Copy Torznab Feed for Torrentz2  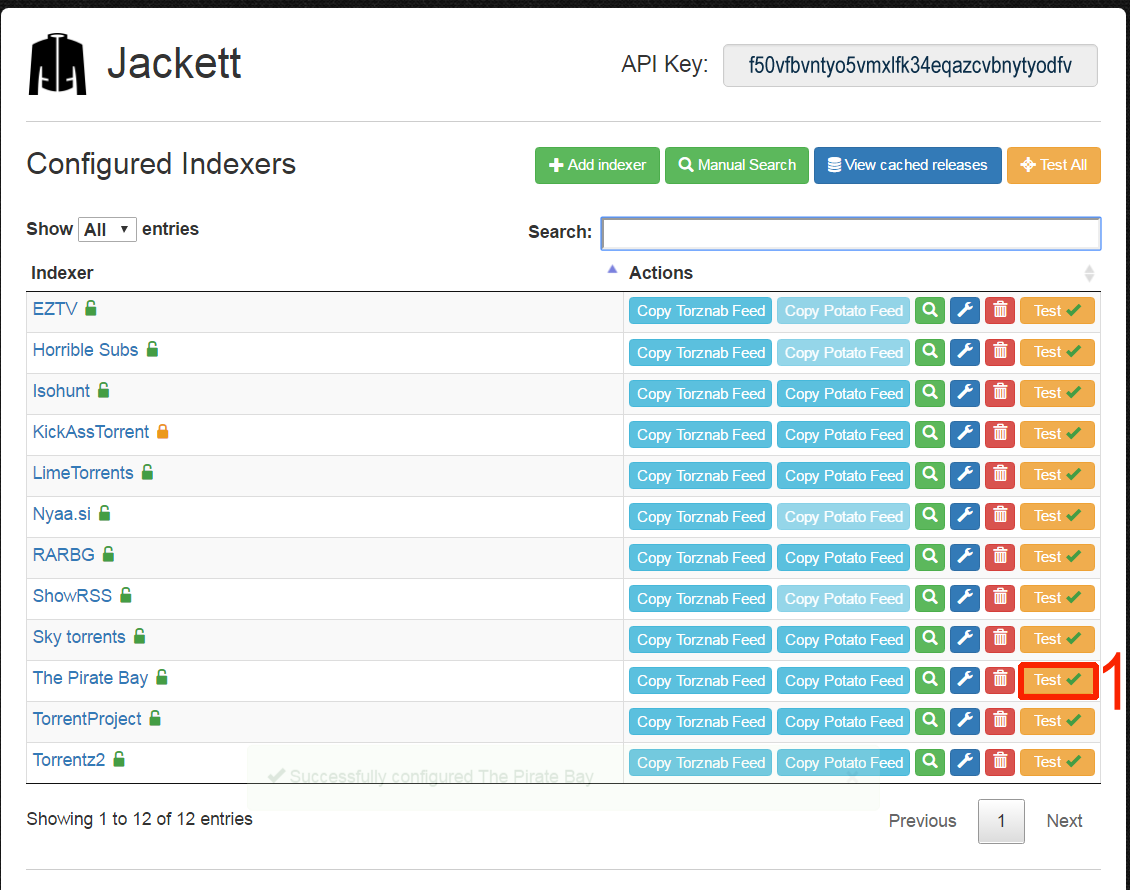[700, 762]
